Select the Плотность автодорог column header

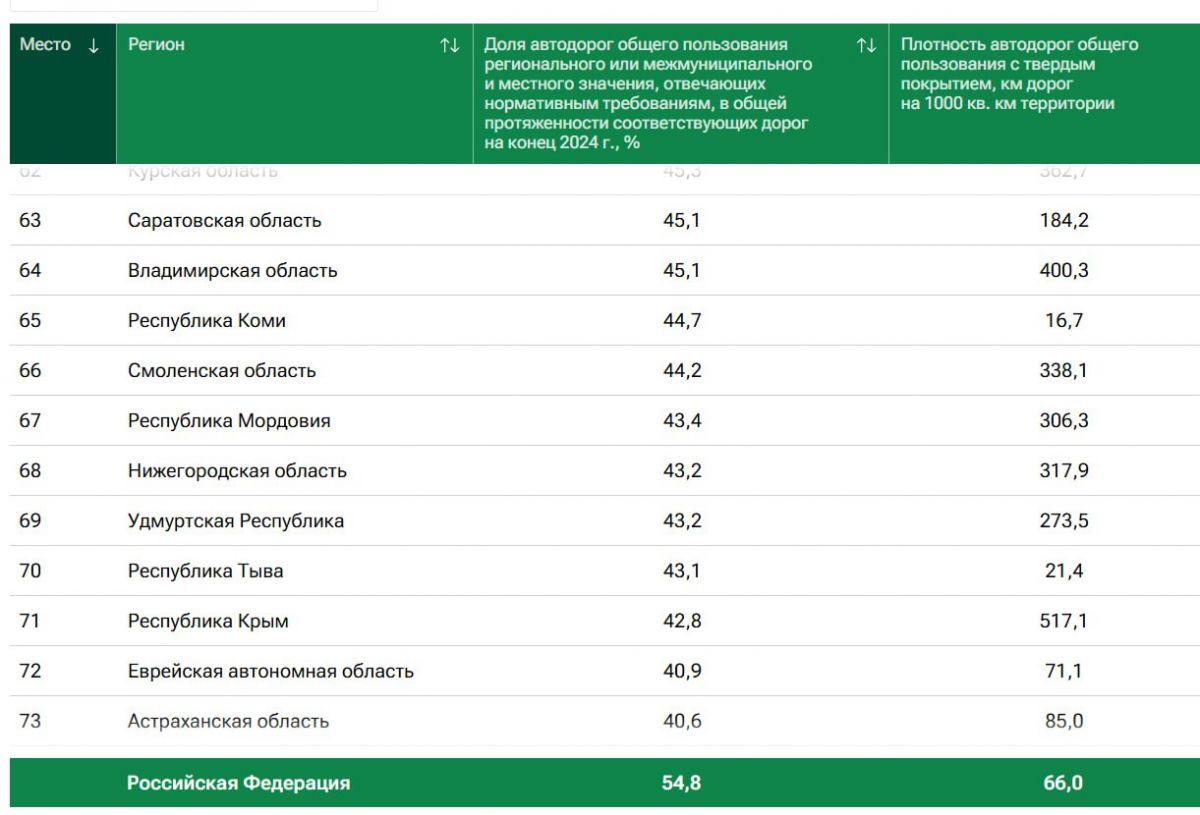tap(1019, 74)
